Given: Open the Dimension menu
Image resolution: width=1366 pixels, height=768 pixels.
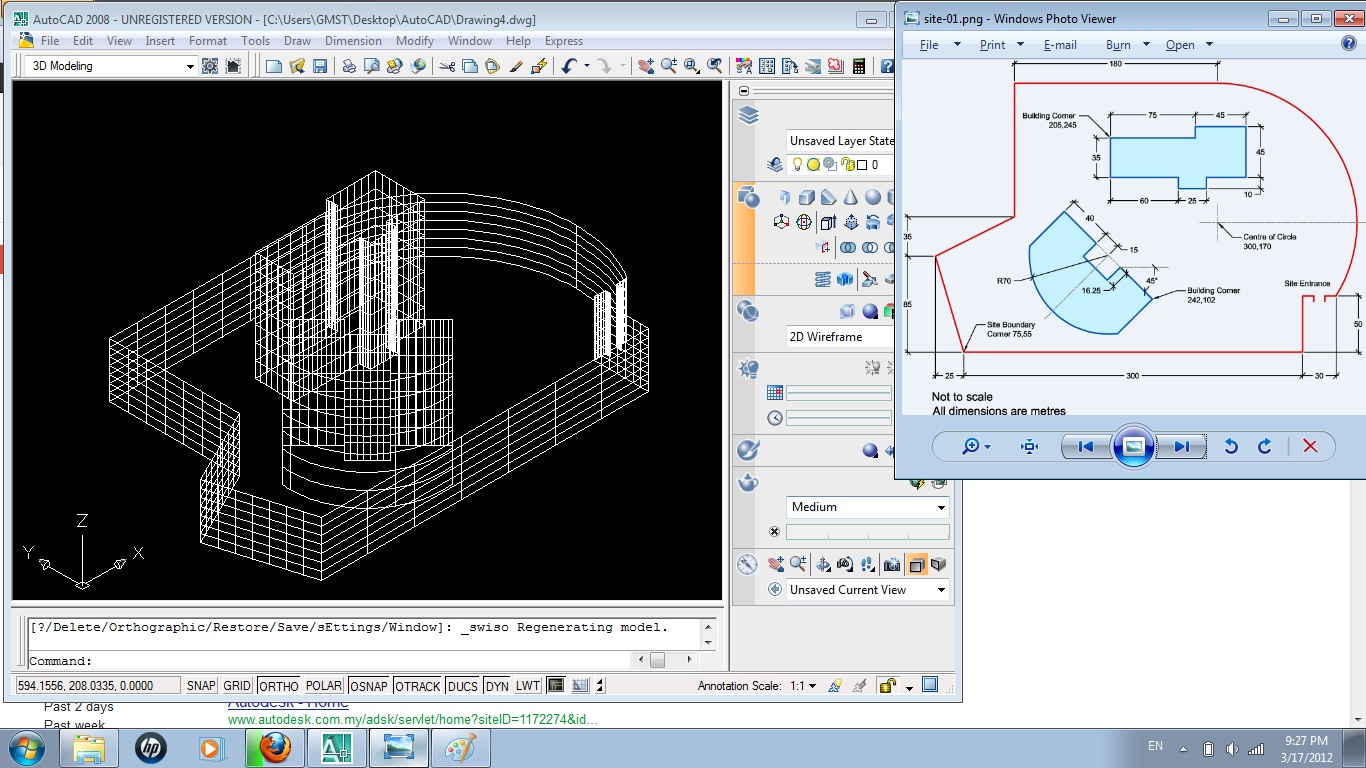Looking at the screenshot, I should coord(353,41).
